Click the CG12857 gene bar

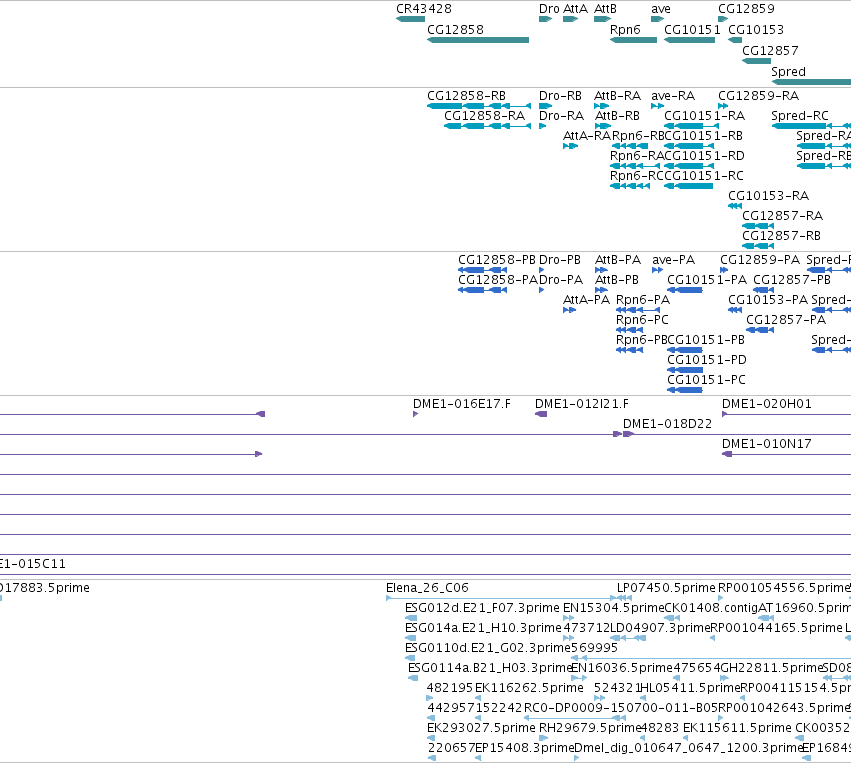tap(757, 61)
